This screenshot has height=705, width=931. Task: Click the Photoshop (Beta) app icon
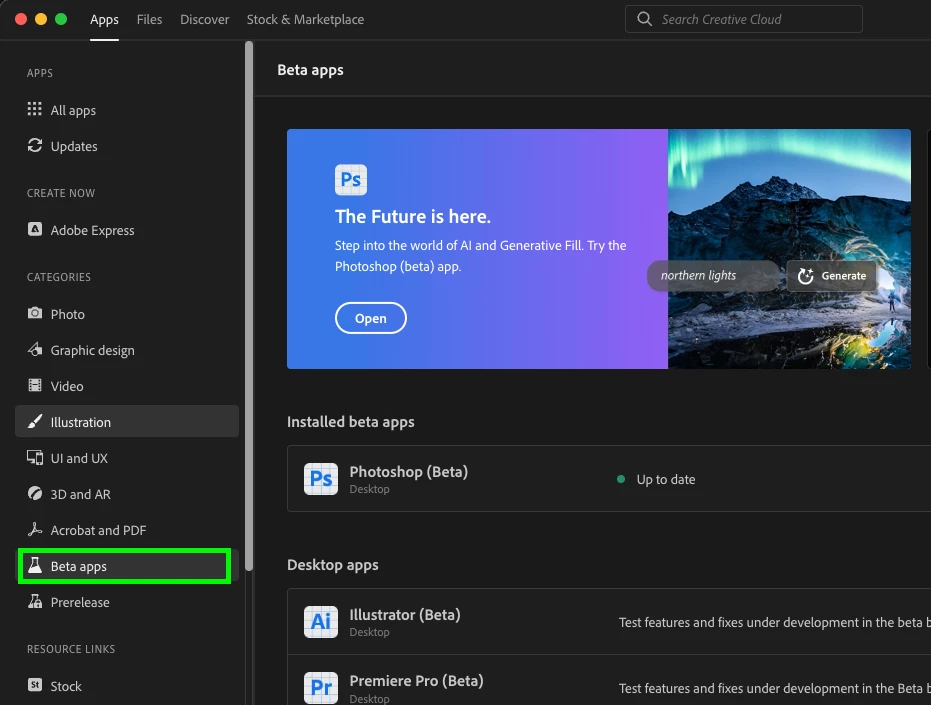click(x=321, y=479)
